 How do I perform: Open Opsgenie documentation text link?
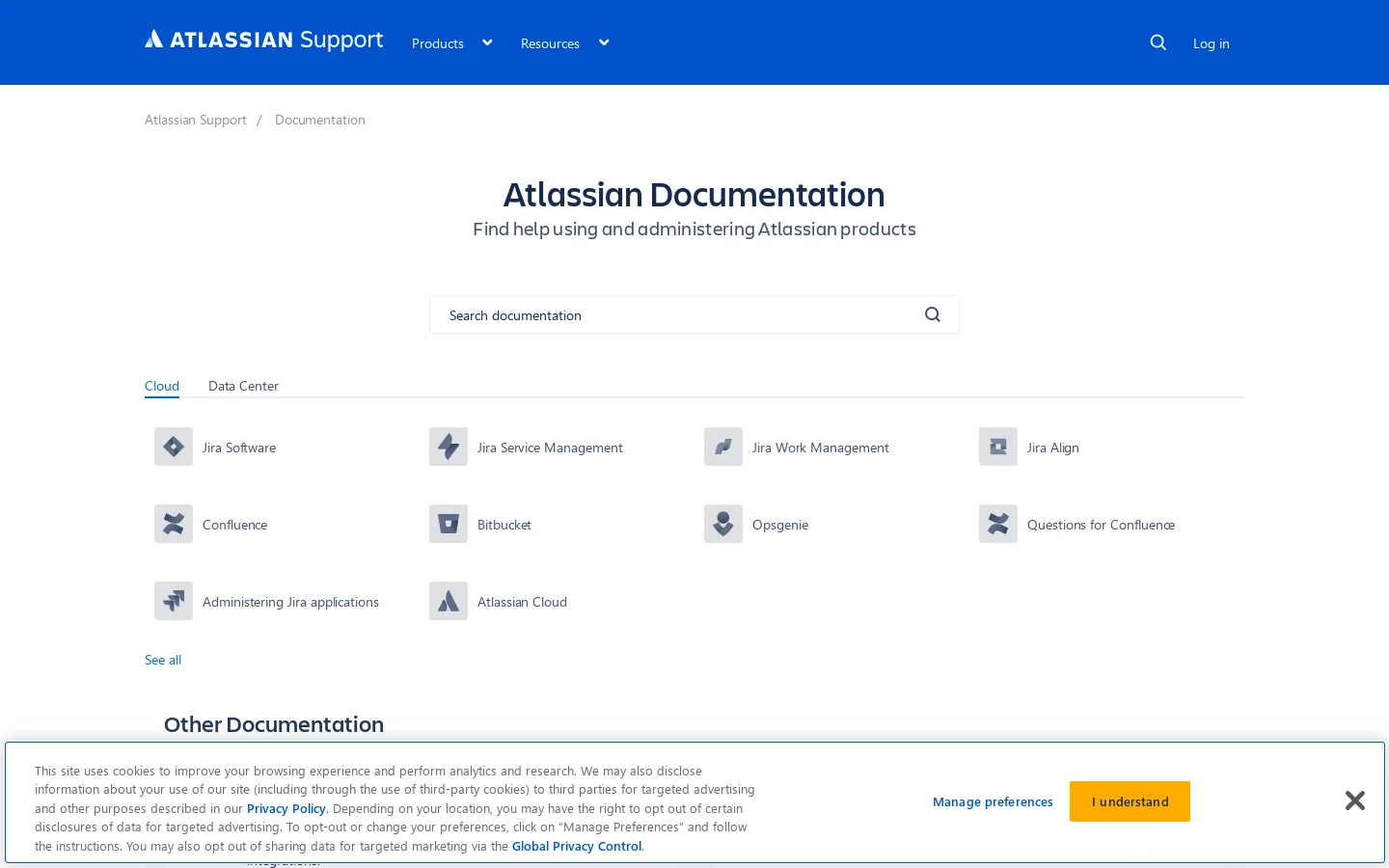(780, 525)
